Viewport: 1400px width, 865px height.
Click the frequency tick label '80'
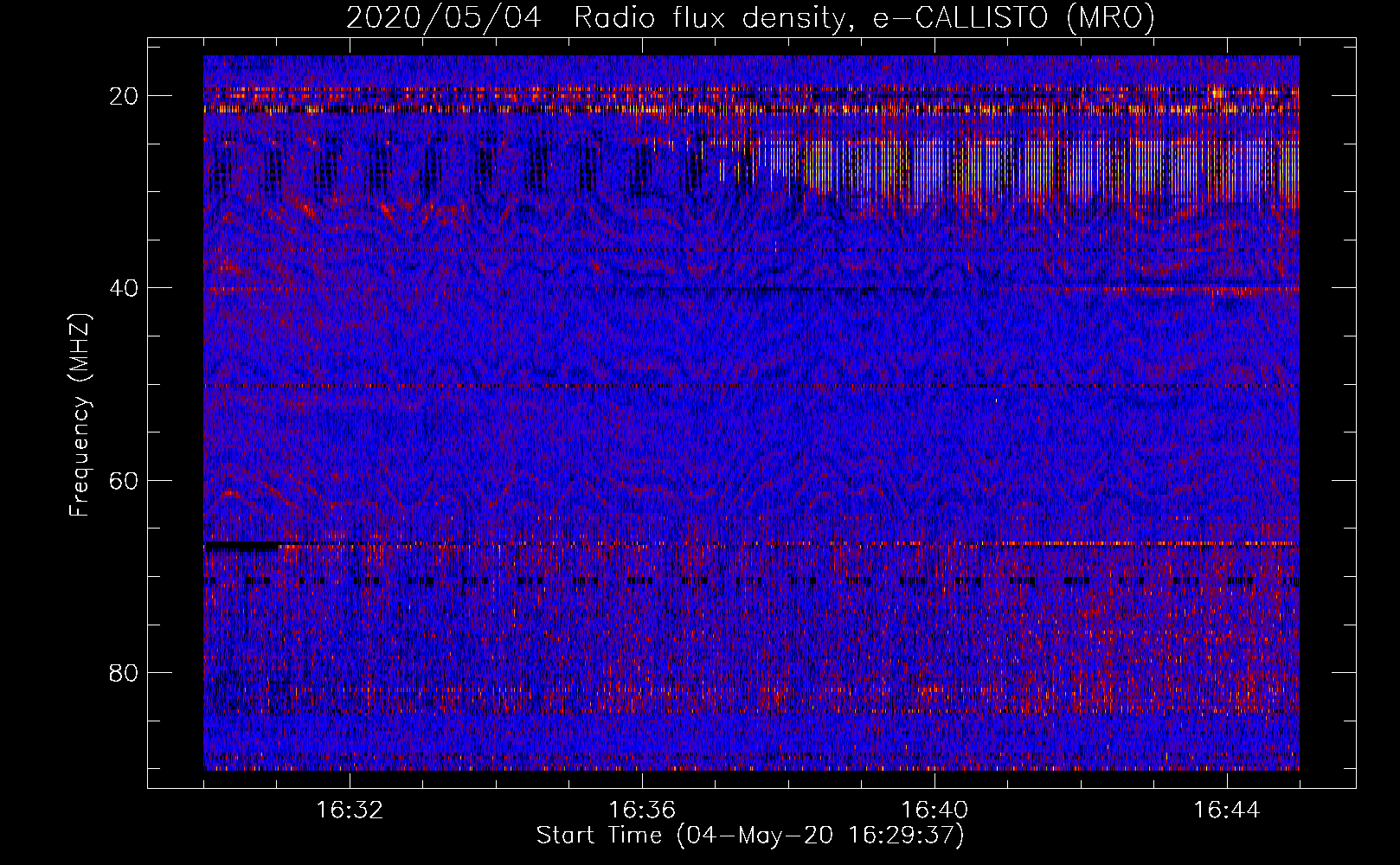click(x=124, y=672)
